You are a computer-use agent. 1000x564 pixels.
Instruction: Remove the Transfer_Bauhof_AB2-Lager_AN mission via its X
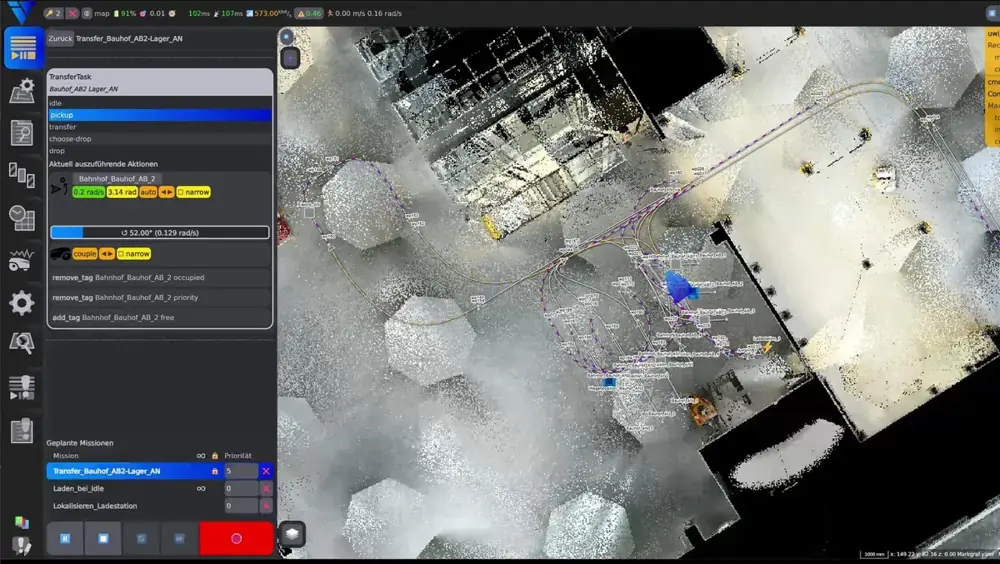(266, 471)
